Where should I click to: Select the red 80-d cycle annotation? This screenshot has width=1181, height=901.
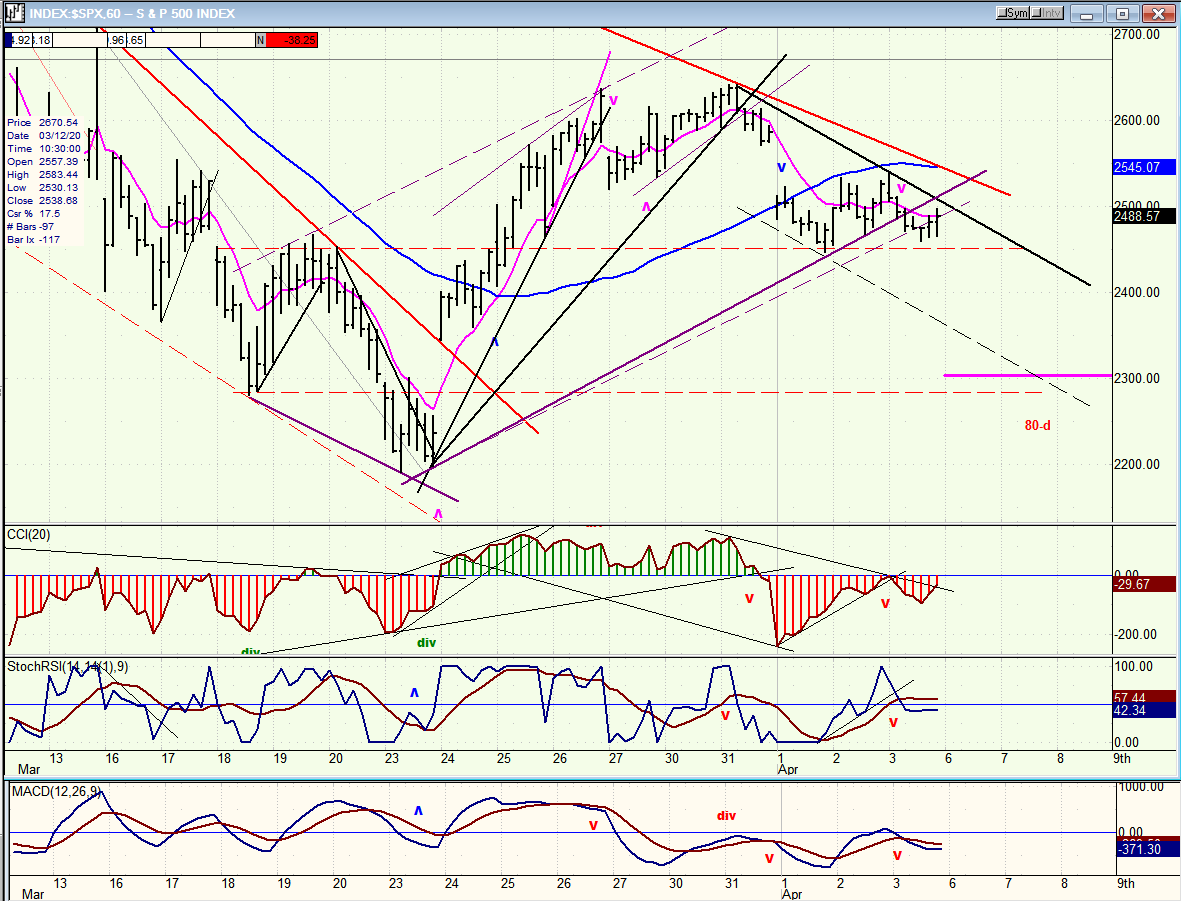click(x=1037, y=426)
